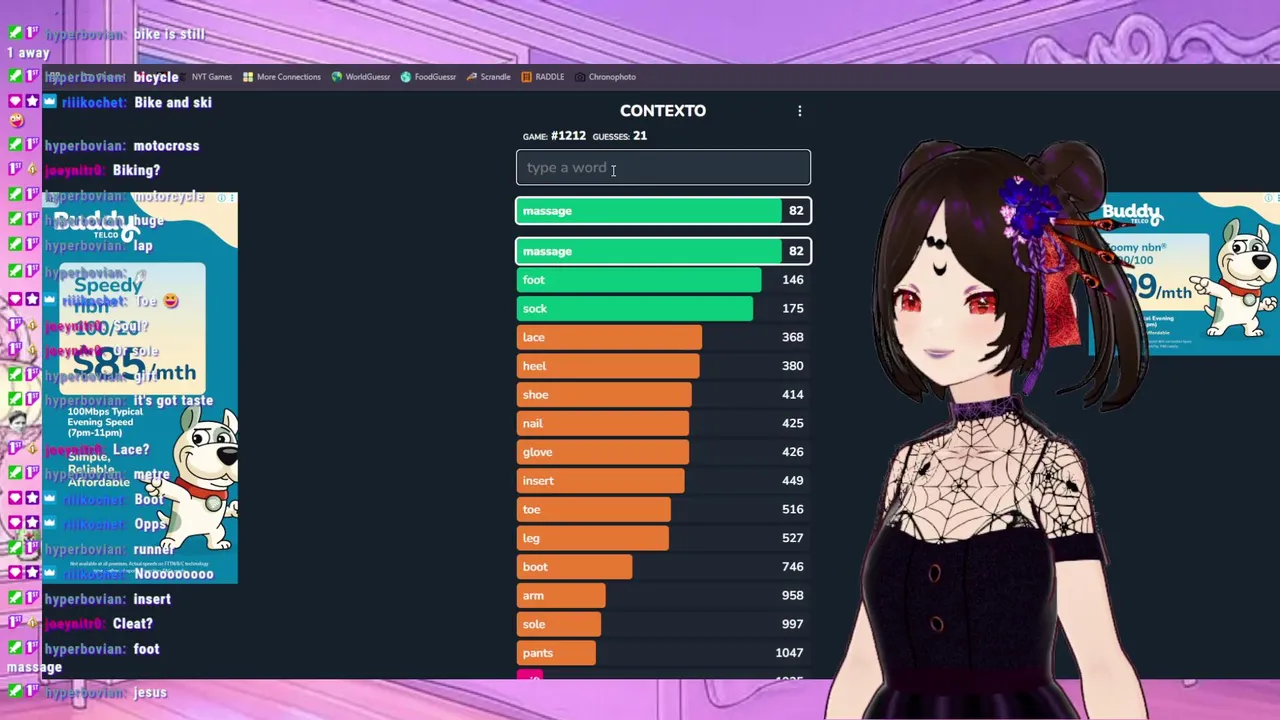Open the Chronophoto bookmark
1280x720 pixels.
[x=605, y=77]
